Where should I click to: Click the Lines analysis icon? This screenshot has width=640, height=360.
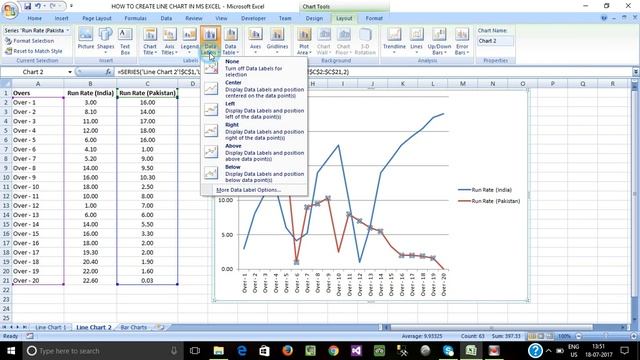point(416,41)
